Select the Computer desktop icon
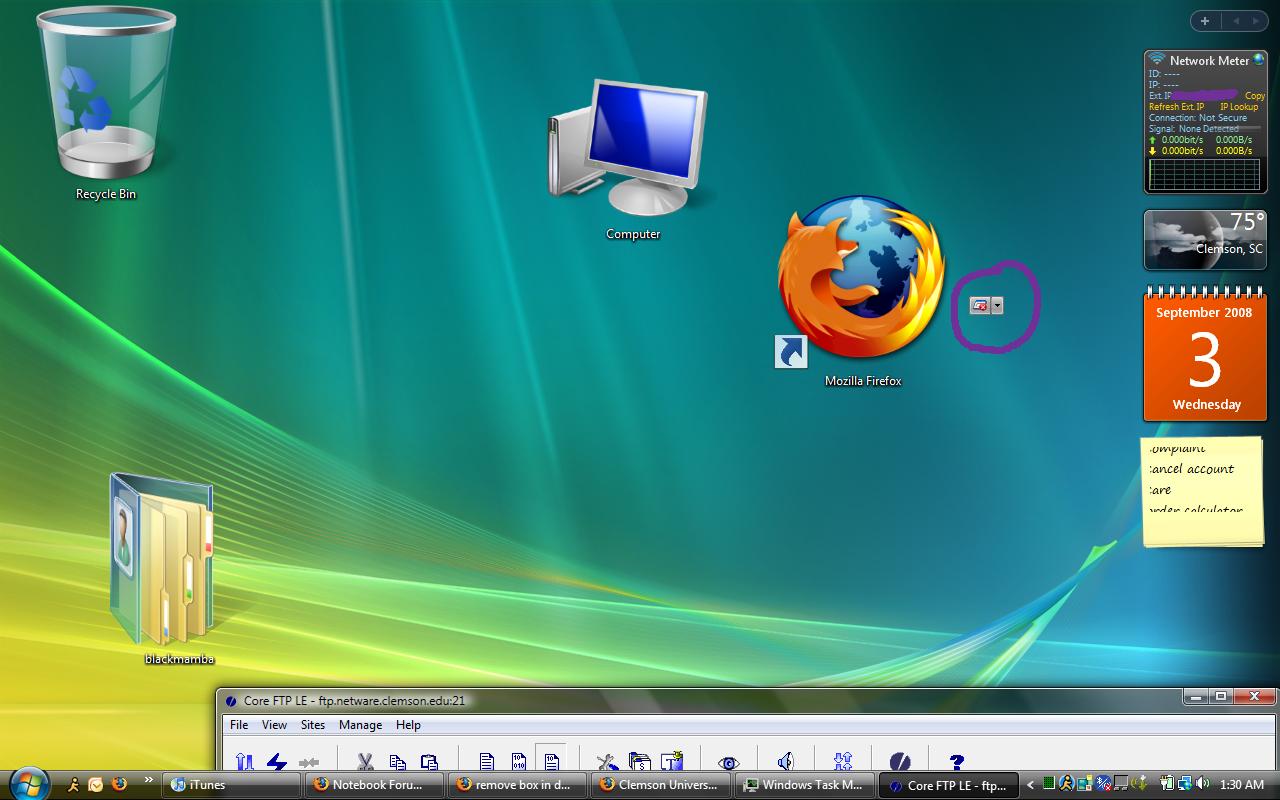Viewport: 1280px width, 800px height. pyautogui.click(x=632, y=160)
